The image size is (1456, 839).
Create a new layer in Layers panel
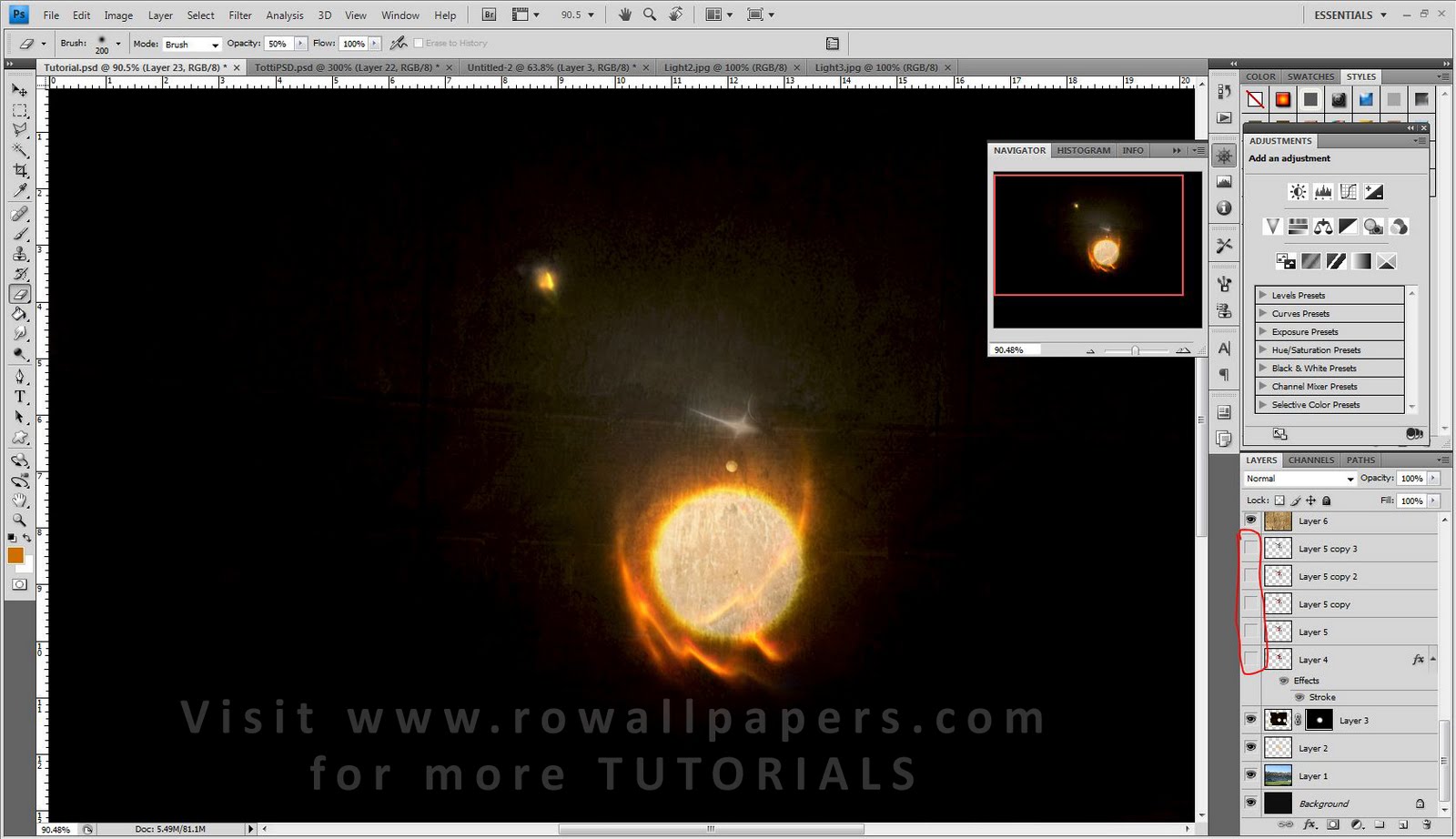1403,824
